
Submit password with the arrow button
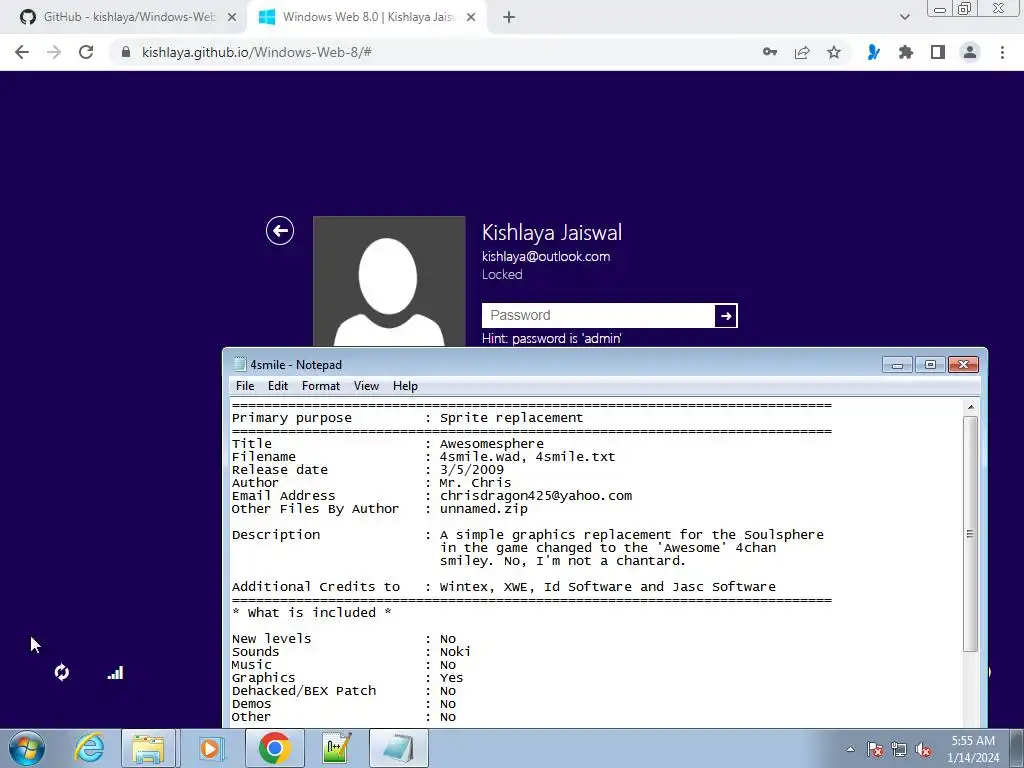726,316
